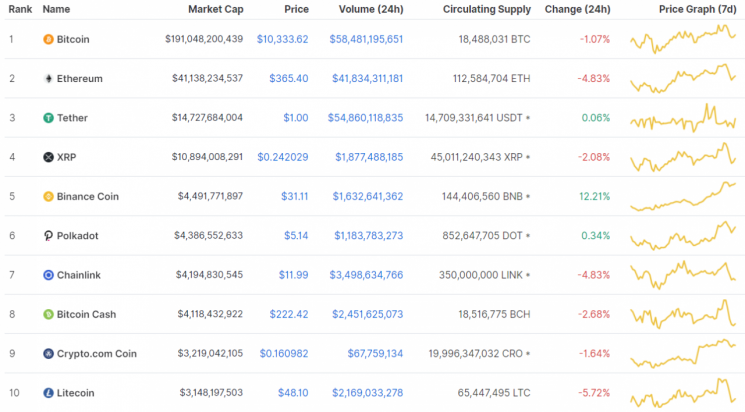
Task: Open Bitcoin Cash volume $2,451,625,073 link
Action: pos(368,315)
